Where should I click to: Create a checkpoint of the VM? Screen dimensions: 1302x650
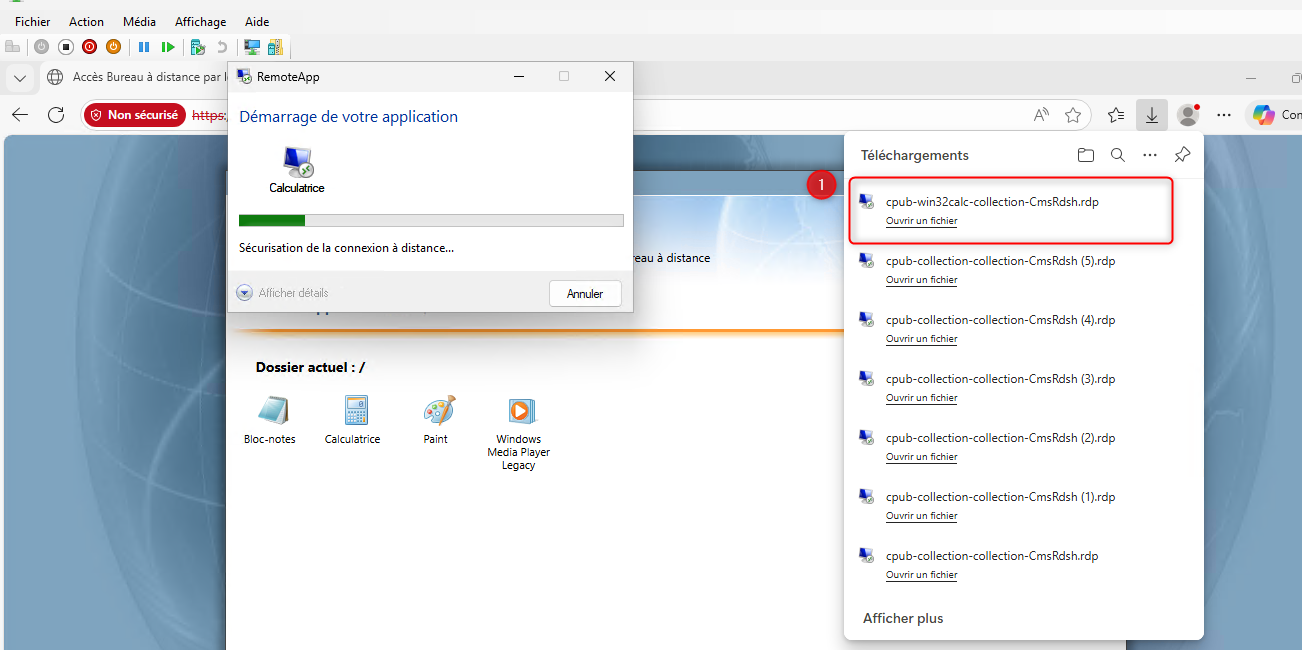196,46
